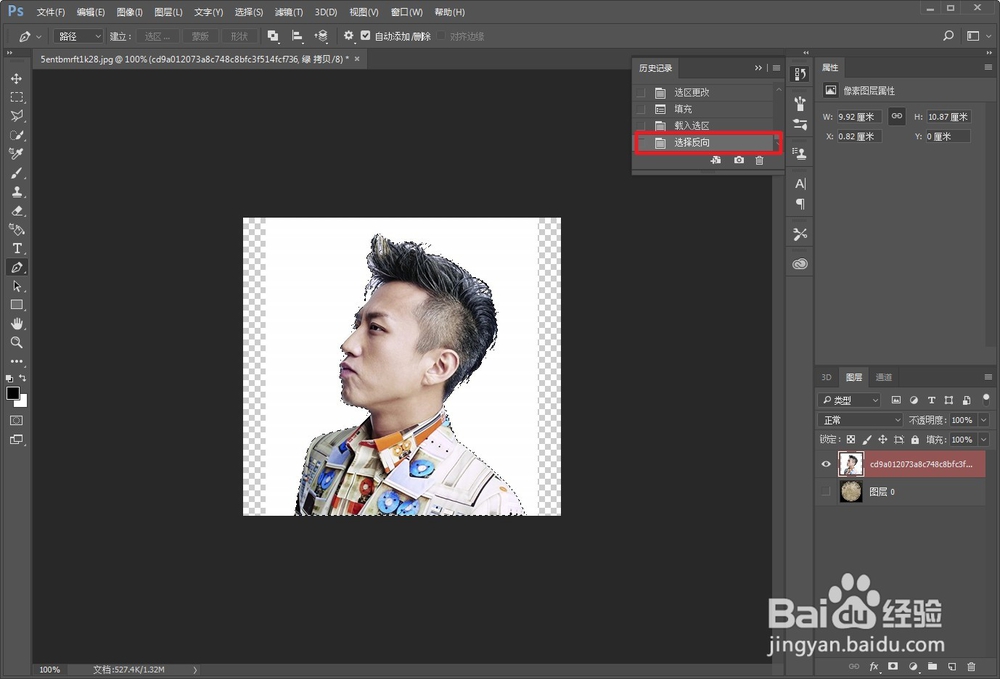This screenshot has height=679, width=1000.
Task: Open the opacity 不透明度 dropdown arrow
Action: click(983, 420)
